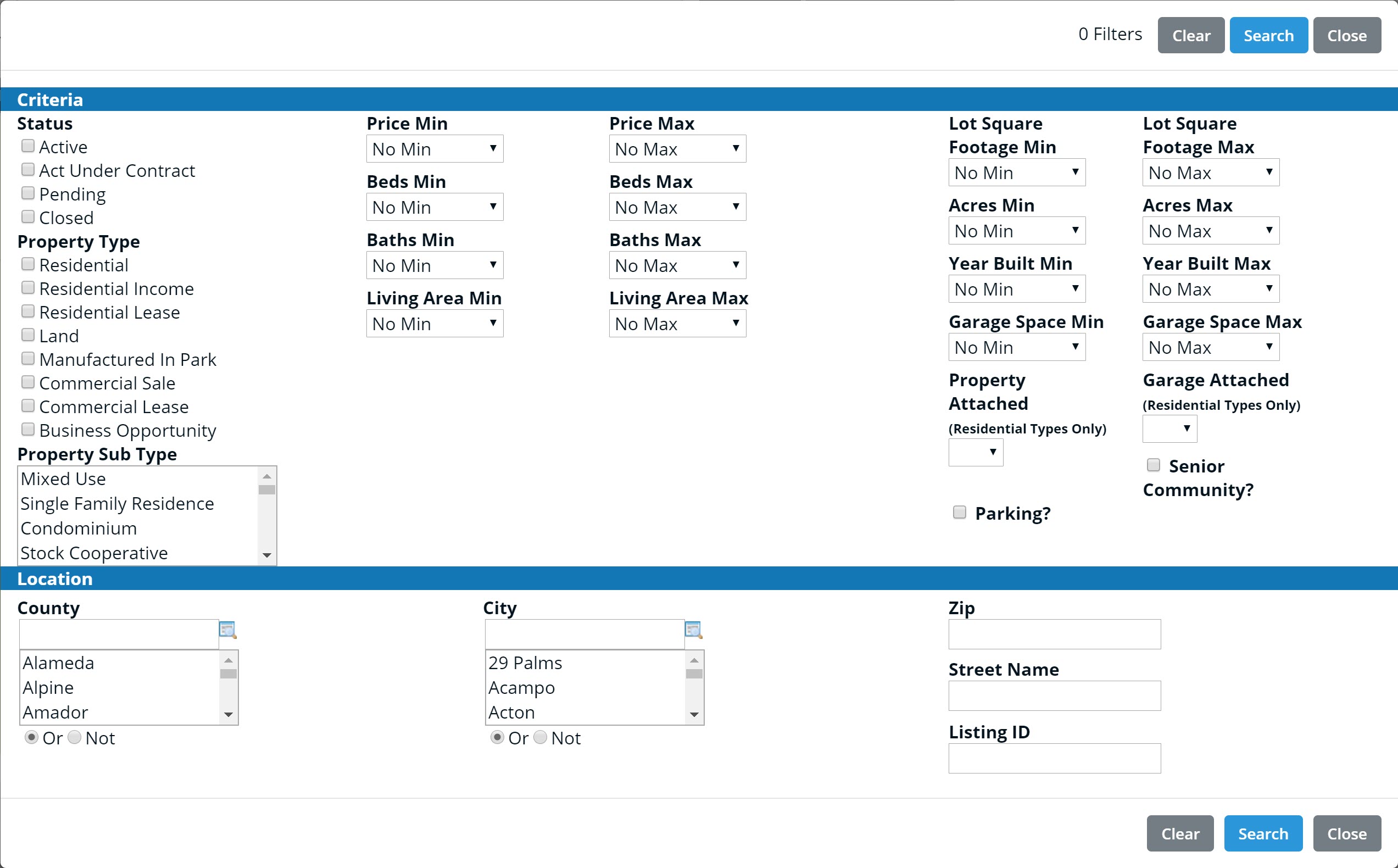Viewport: 1398px width, 868px height.
Task: Enable the Residential Lease property type
Action: coord(27,311)
